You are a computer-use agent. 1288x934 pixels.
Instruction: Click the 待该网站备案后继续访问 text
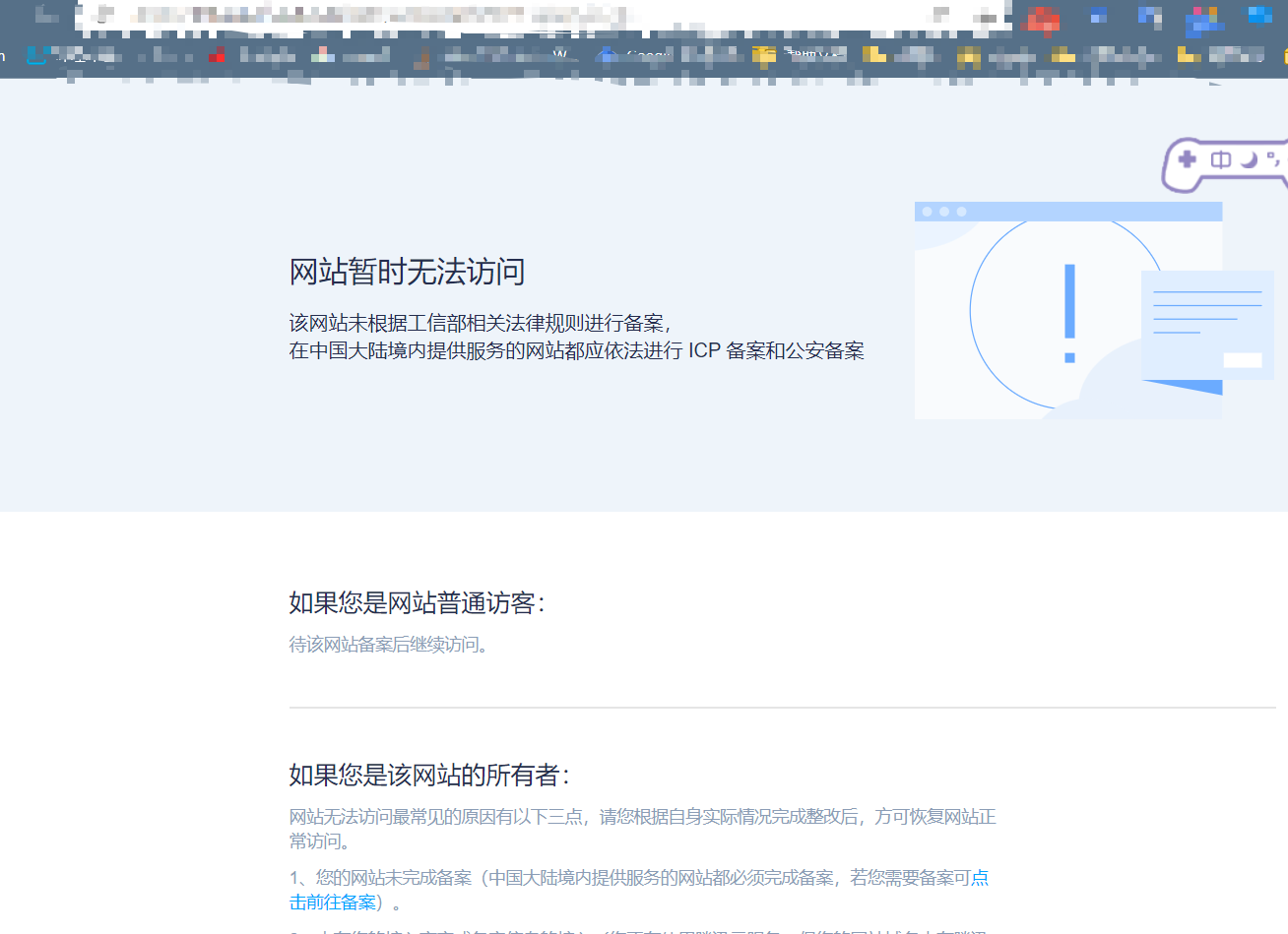389,645
